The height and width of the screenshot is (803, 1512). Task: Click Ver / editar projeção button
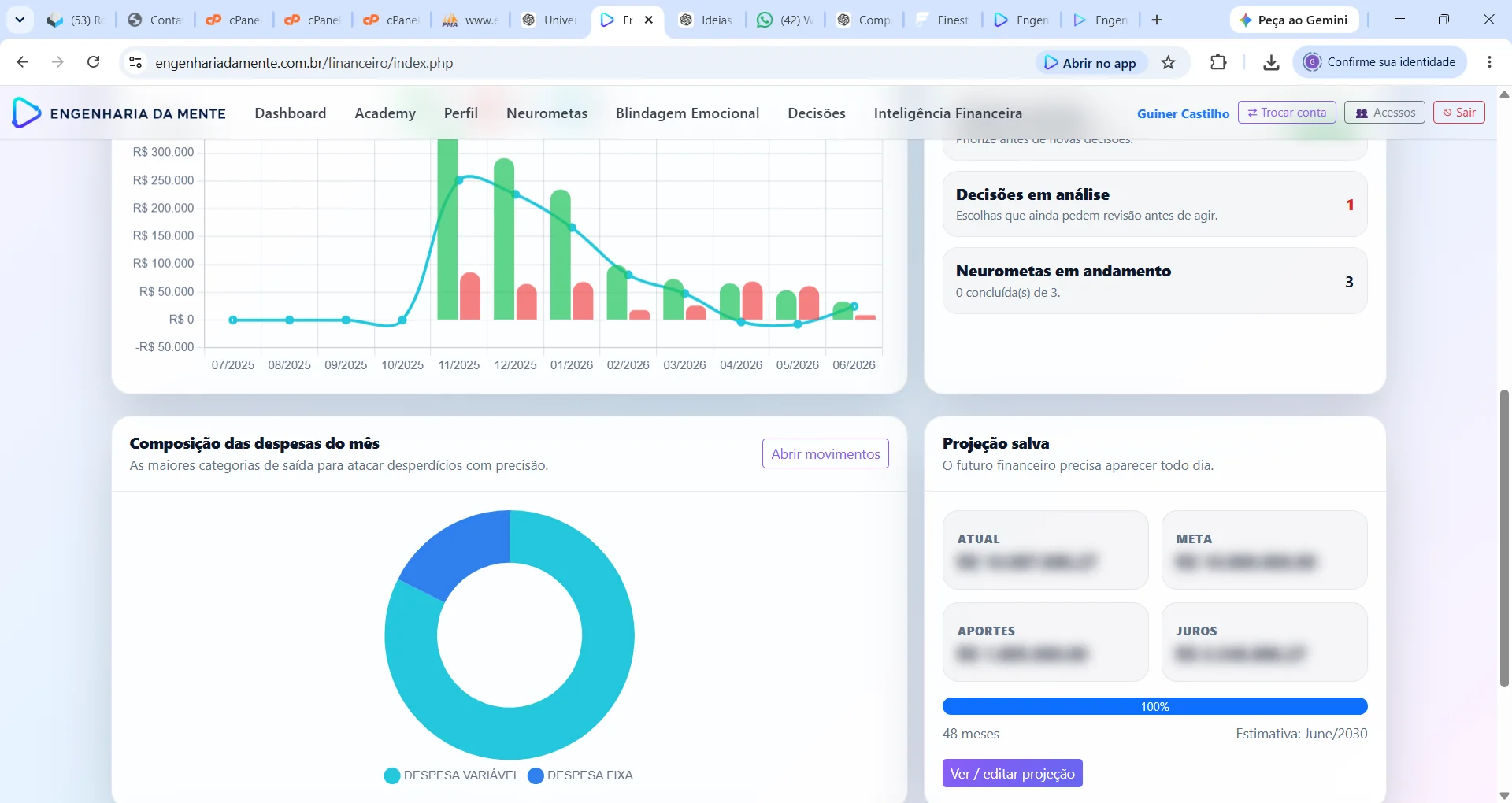(x=1013, y=773)
